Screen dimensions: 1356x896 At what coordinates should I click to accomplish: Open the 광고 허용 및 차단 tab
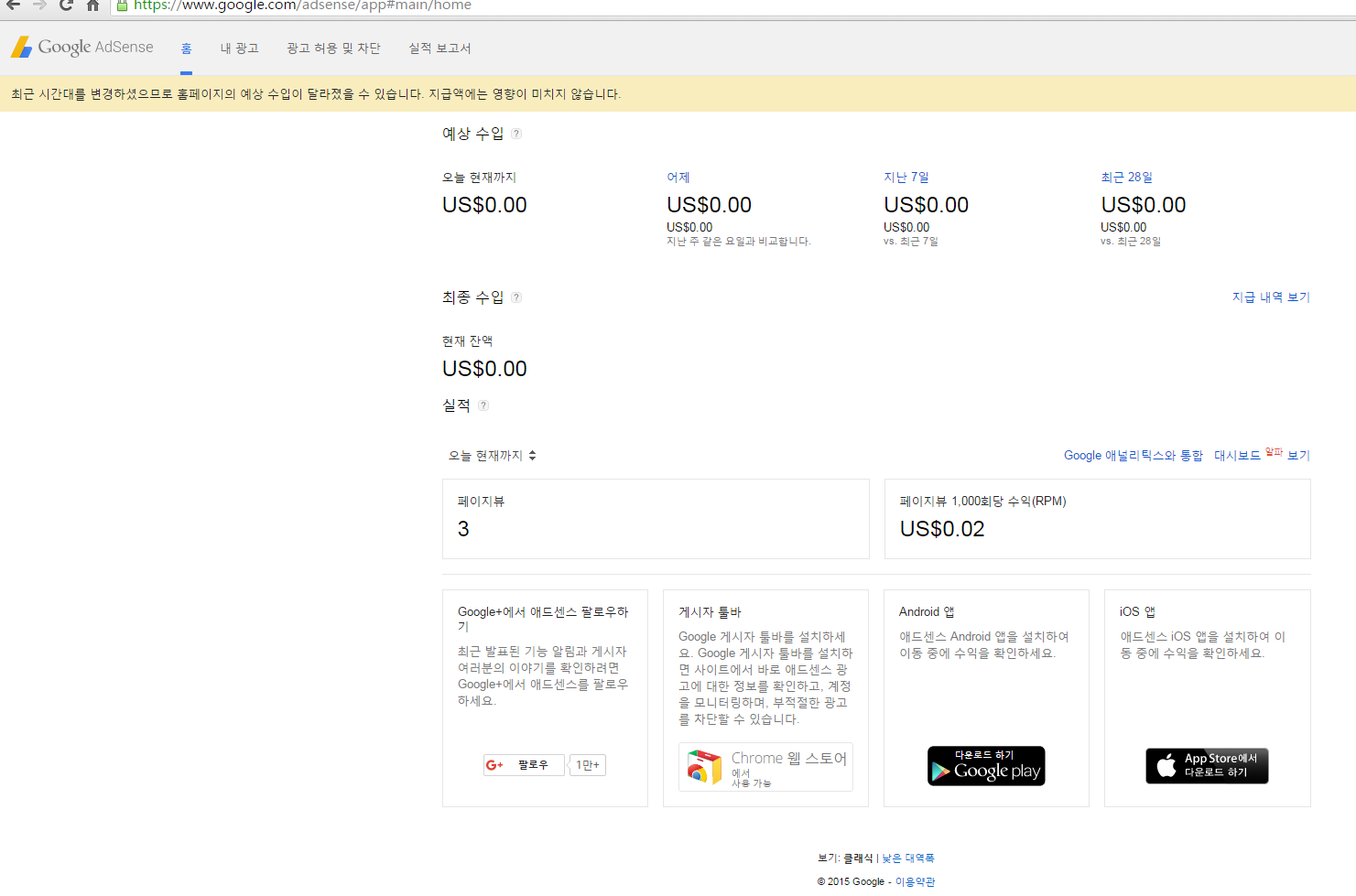click(x=333, y=49)
